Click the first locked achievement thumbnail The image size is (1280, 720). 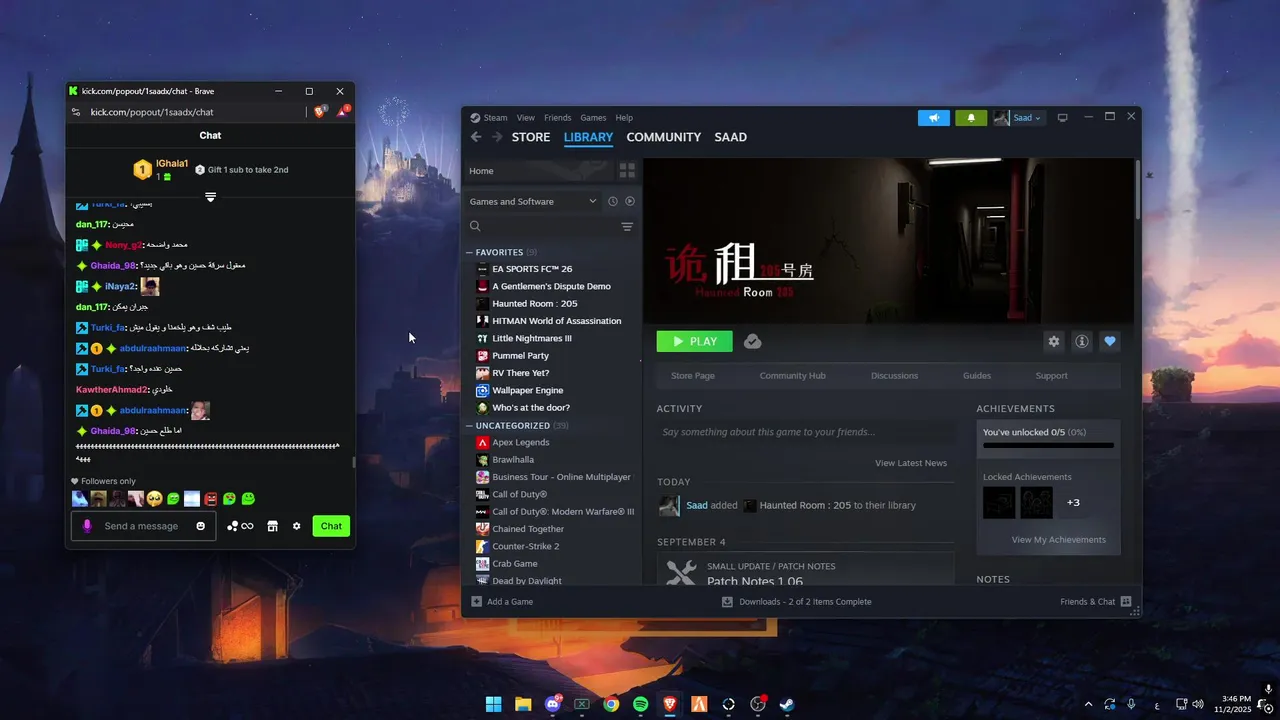[x=999, y=502]
